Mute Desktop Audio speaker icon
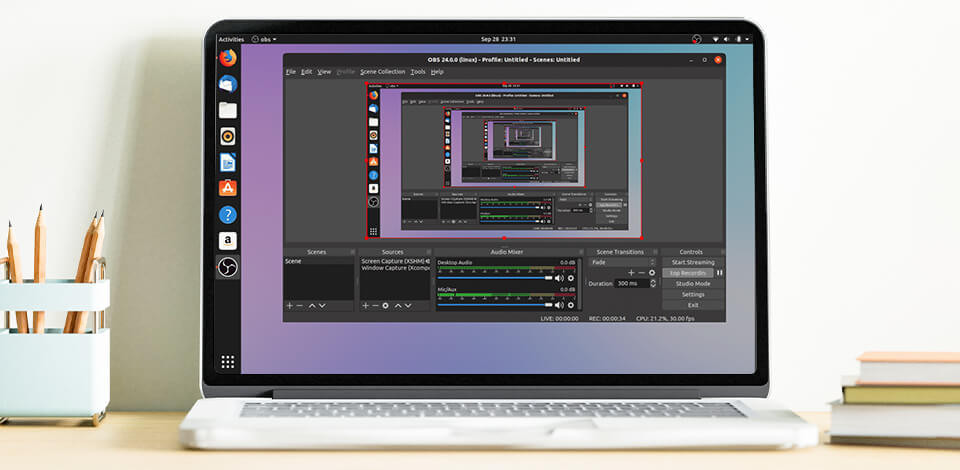This screenshot has height=470, width=960. [559, 278]
